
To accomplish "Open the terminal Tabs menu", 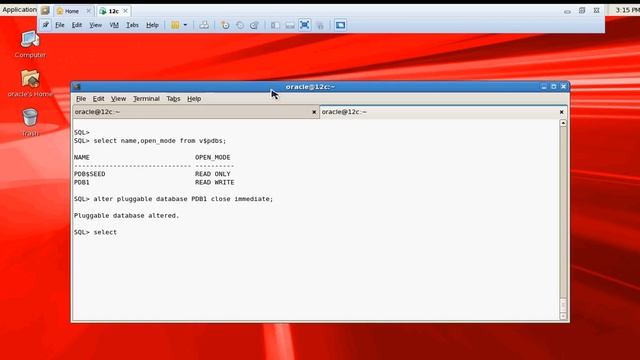I will 173,98.
